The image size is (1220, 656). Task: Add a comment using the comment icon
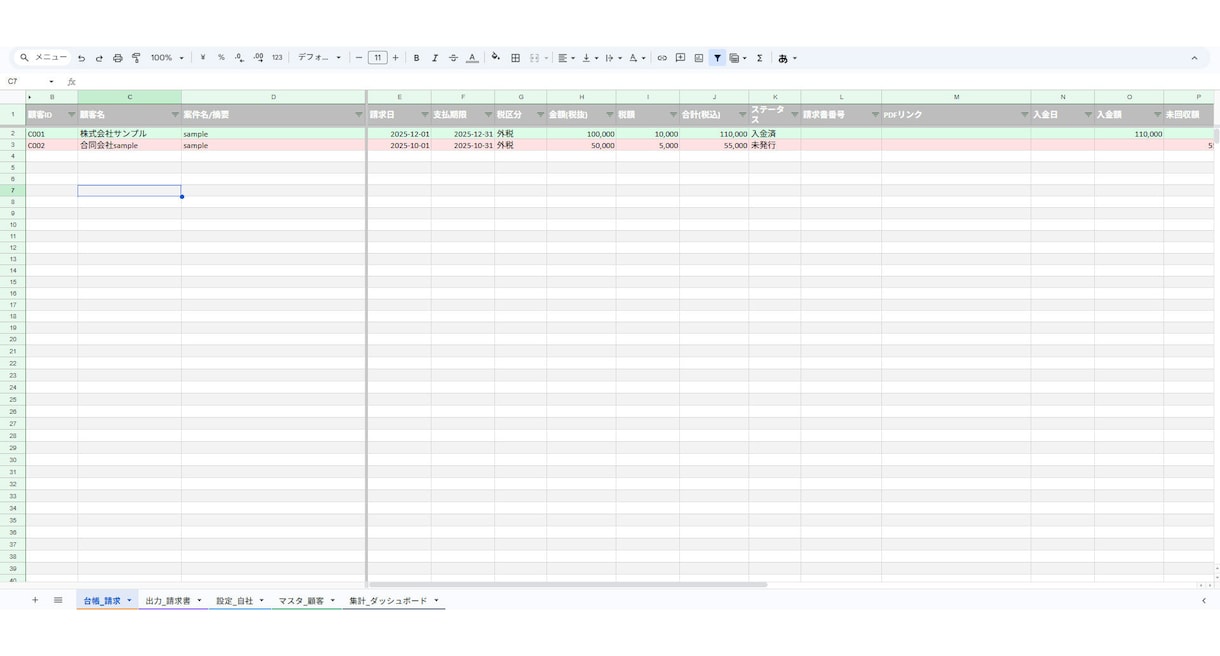pyautogui.click(x=680, y=58)
